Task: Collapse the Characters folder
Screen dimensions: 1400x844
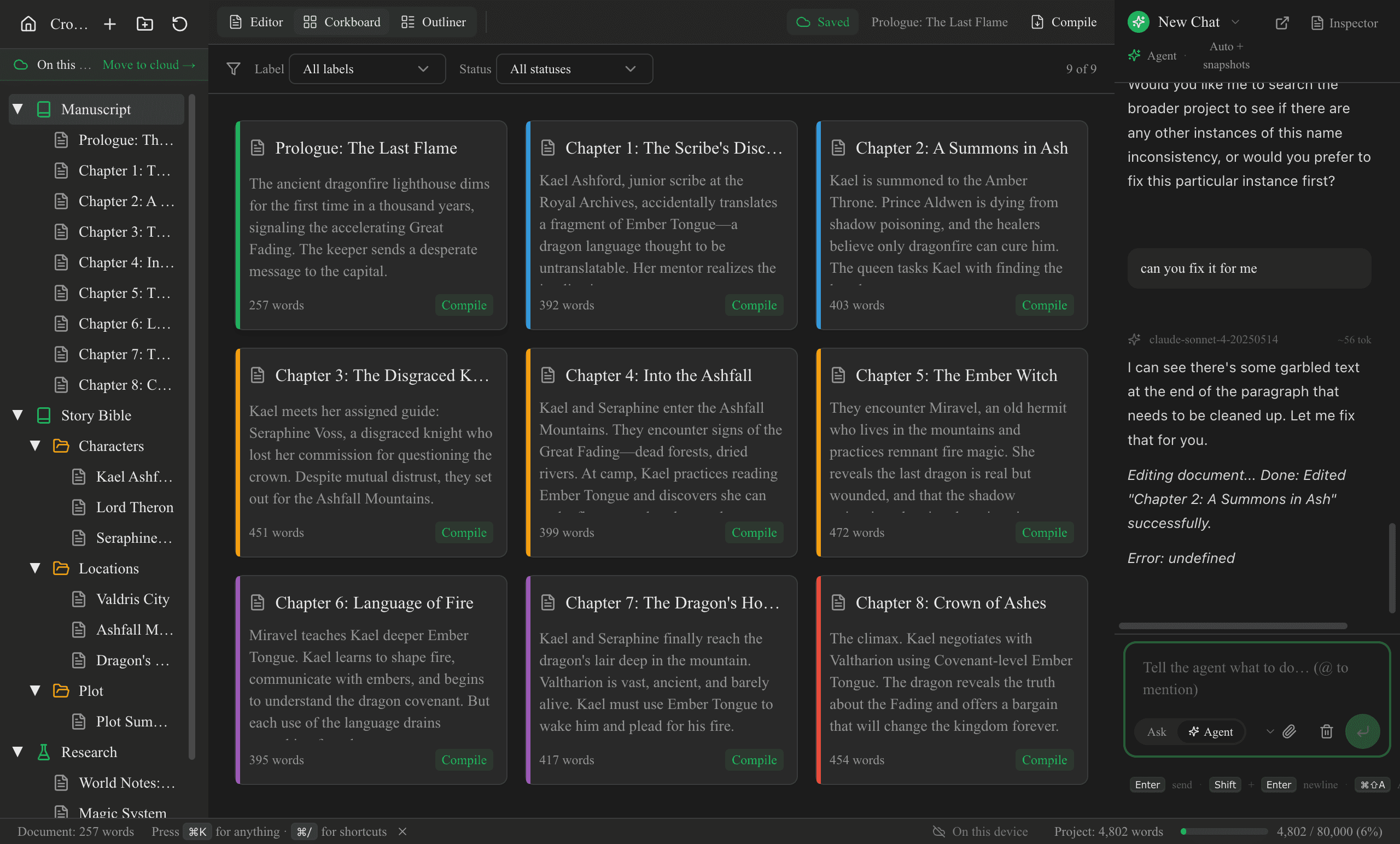Action: (35, 446)
